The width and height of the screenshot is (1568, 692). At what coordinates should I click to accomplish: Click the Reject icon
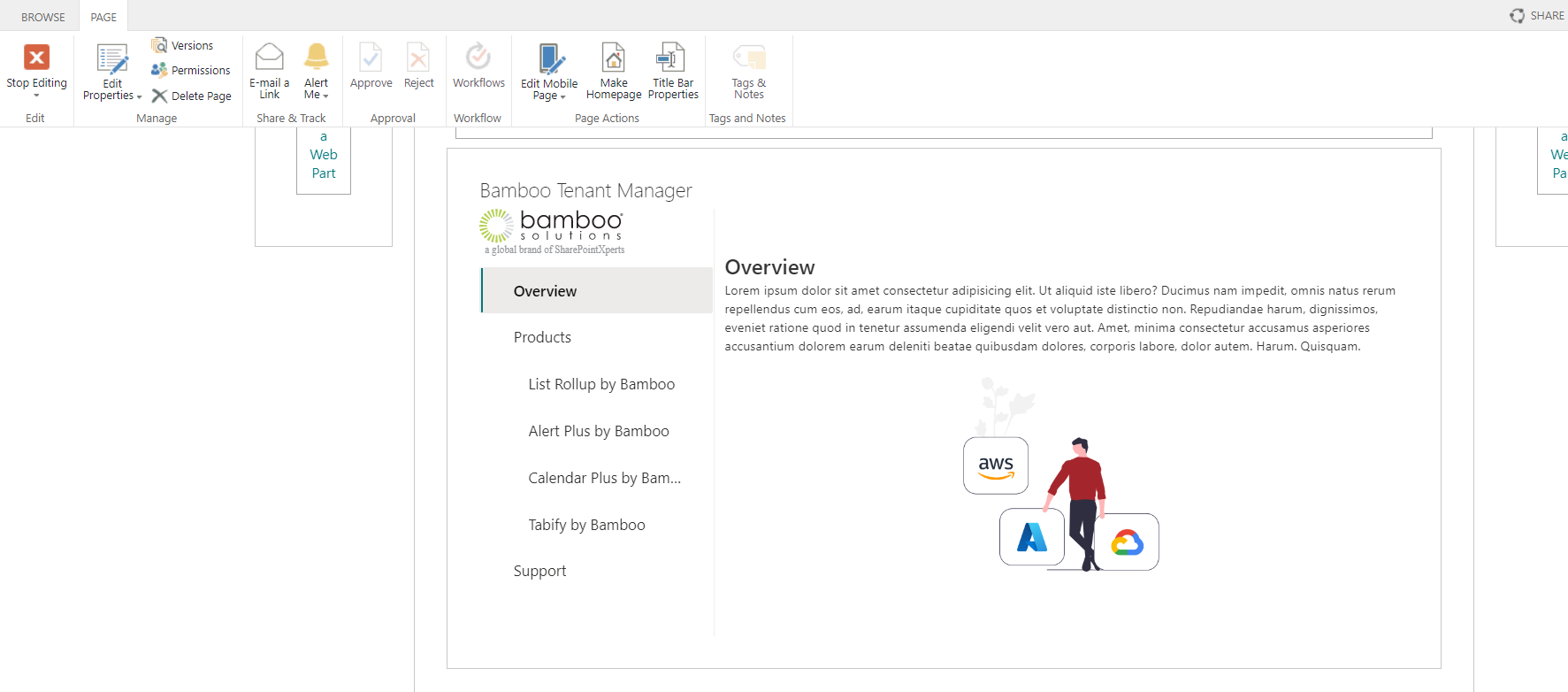click(418, 58)
